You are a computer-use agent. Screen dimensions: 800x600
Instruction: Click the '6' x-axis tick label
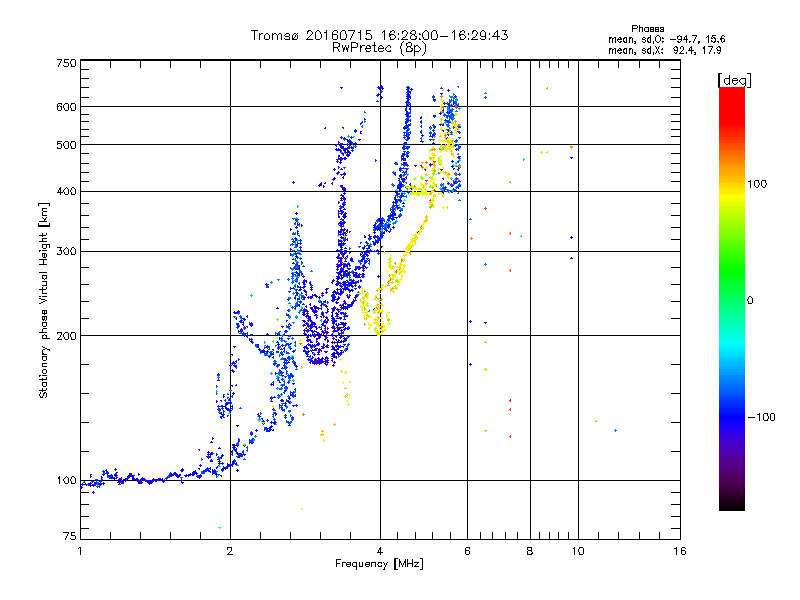[467, 551]
